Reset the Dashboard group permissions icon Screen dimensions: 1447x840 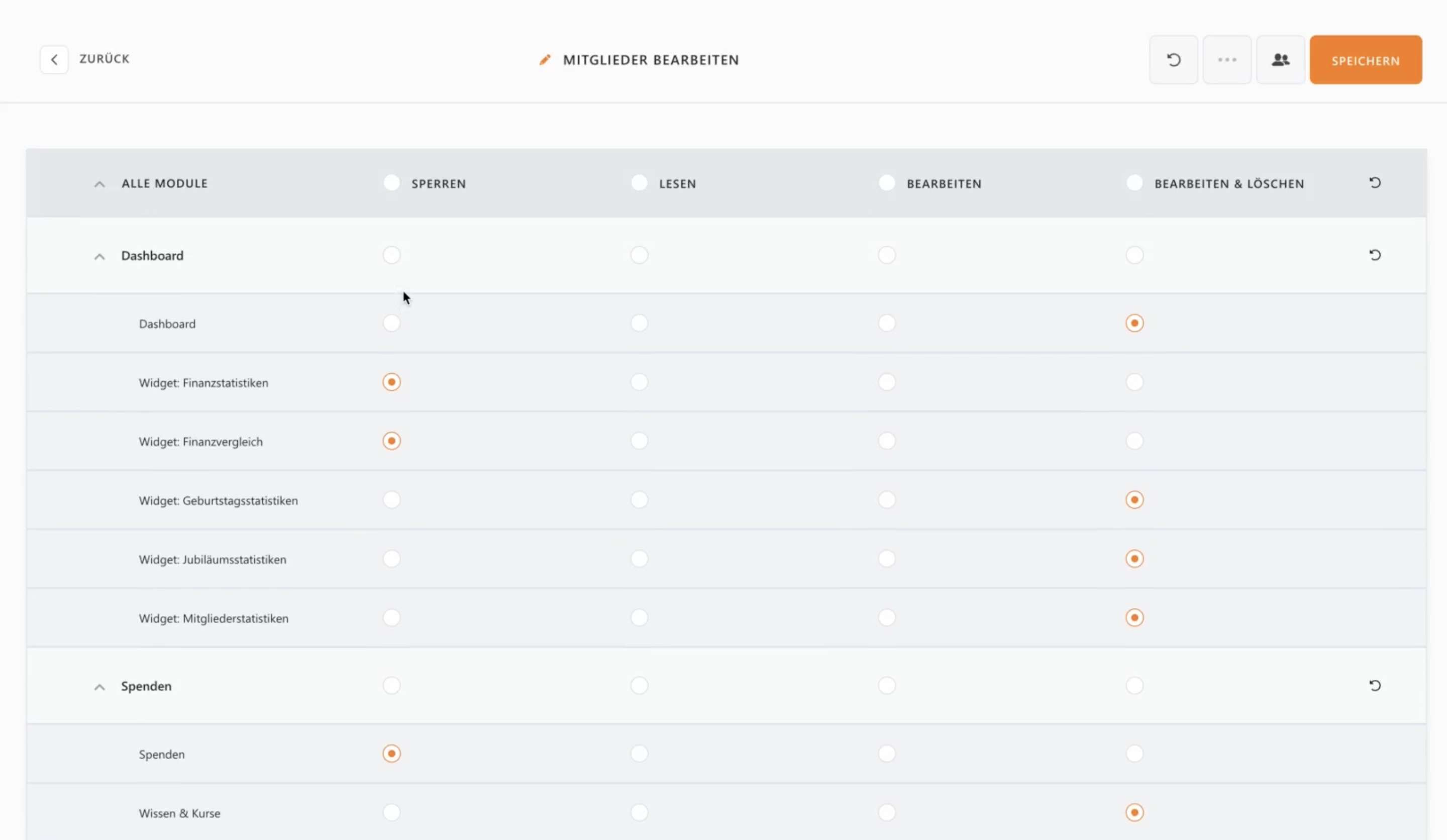click(x=1375, y=255)
